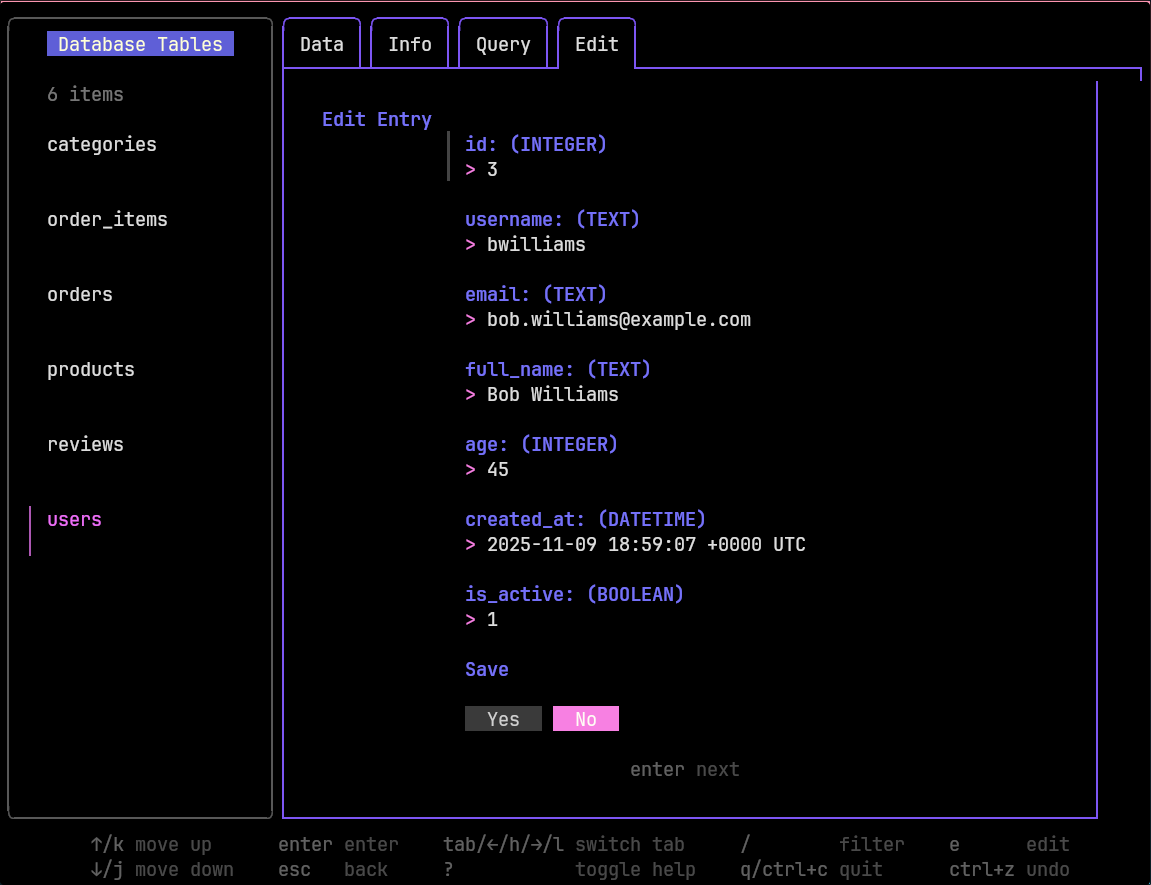1151x885 pixels.
Task: Click the 'toggle help' hint
Action: (x=636, y=869)
